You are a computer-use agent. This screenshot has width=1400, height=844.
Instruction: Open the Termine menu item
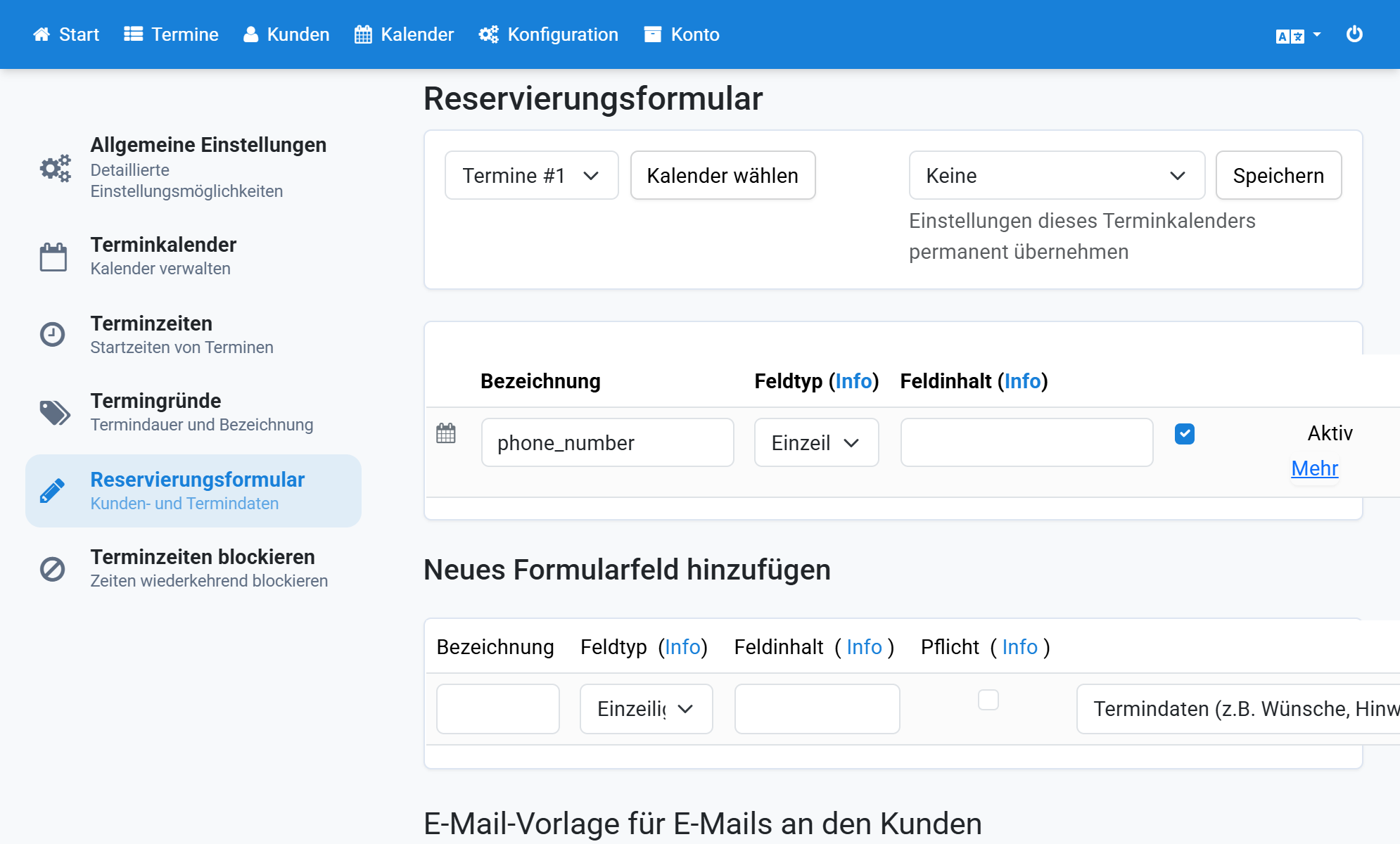172,34
